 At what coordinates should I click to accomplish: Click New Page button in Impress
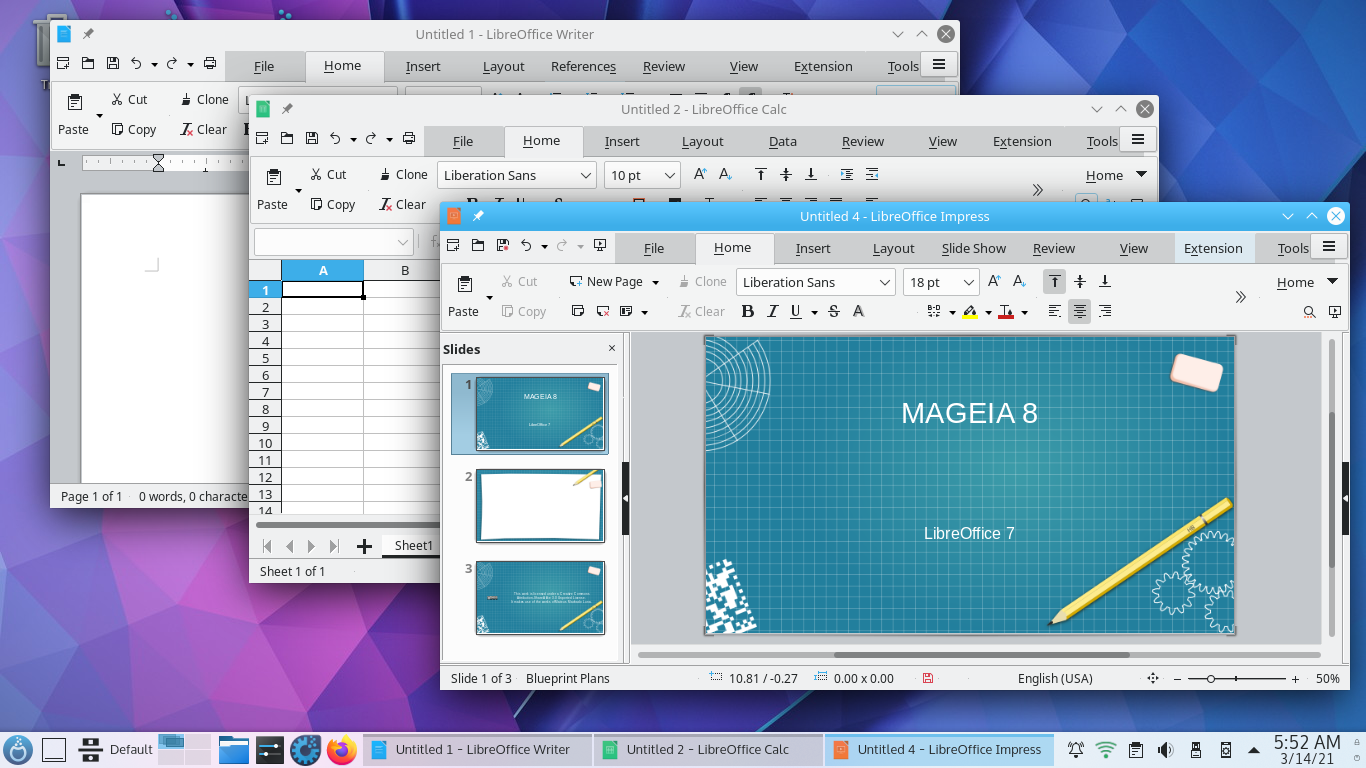pyautogui.click(x=606, y=282)
